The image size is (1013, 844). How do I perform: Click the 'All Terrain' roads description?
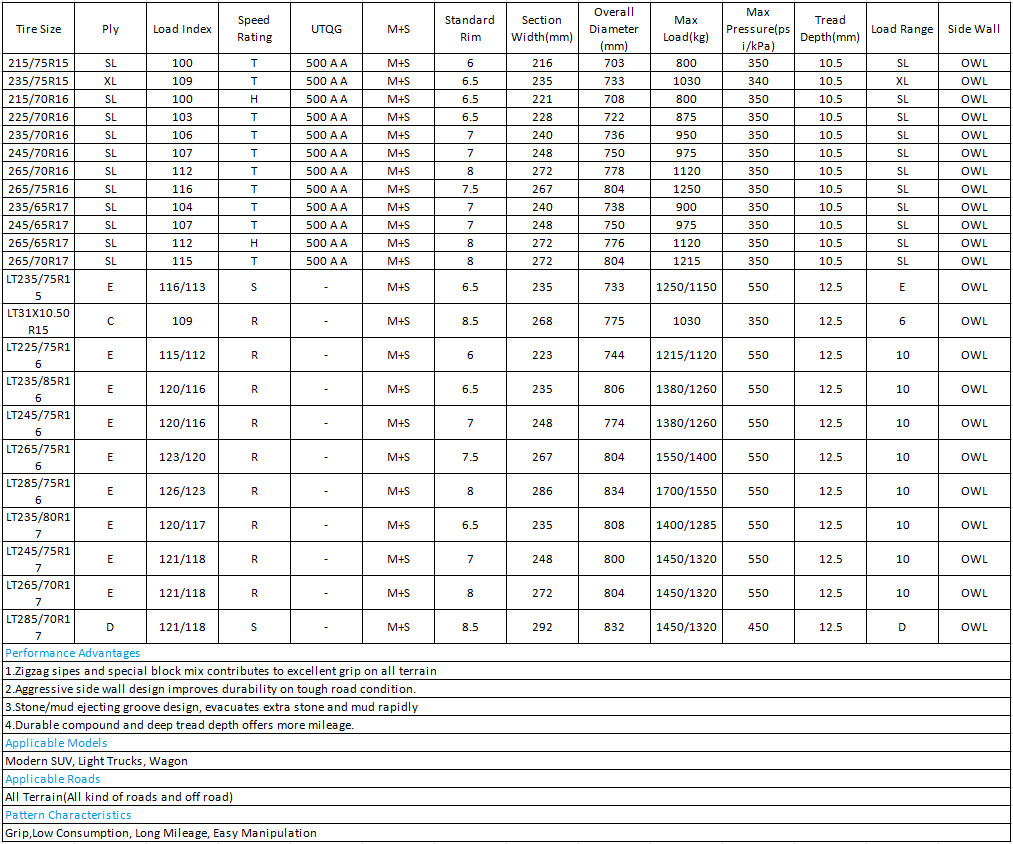119,797
